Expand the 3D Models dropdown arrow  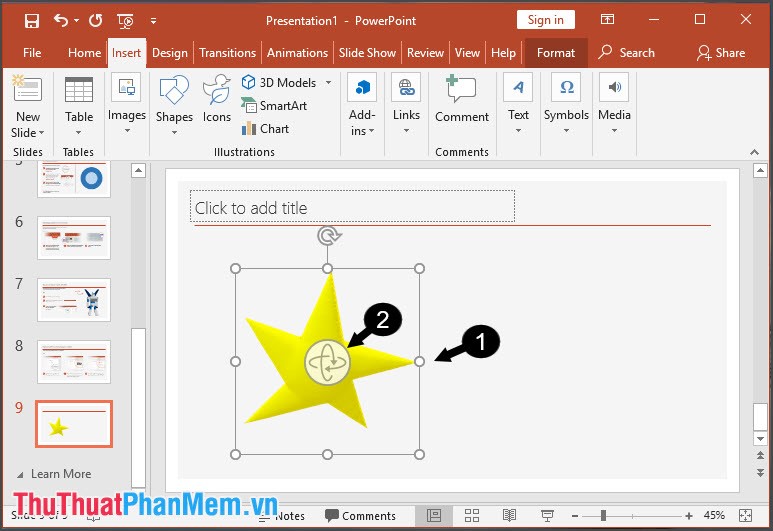tap(328, 82)
